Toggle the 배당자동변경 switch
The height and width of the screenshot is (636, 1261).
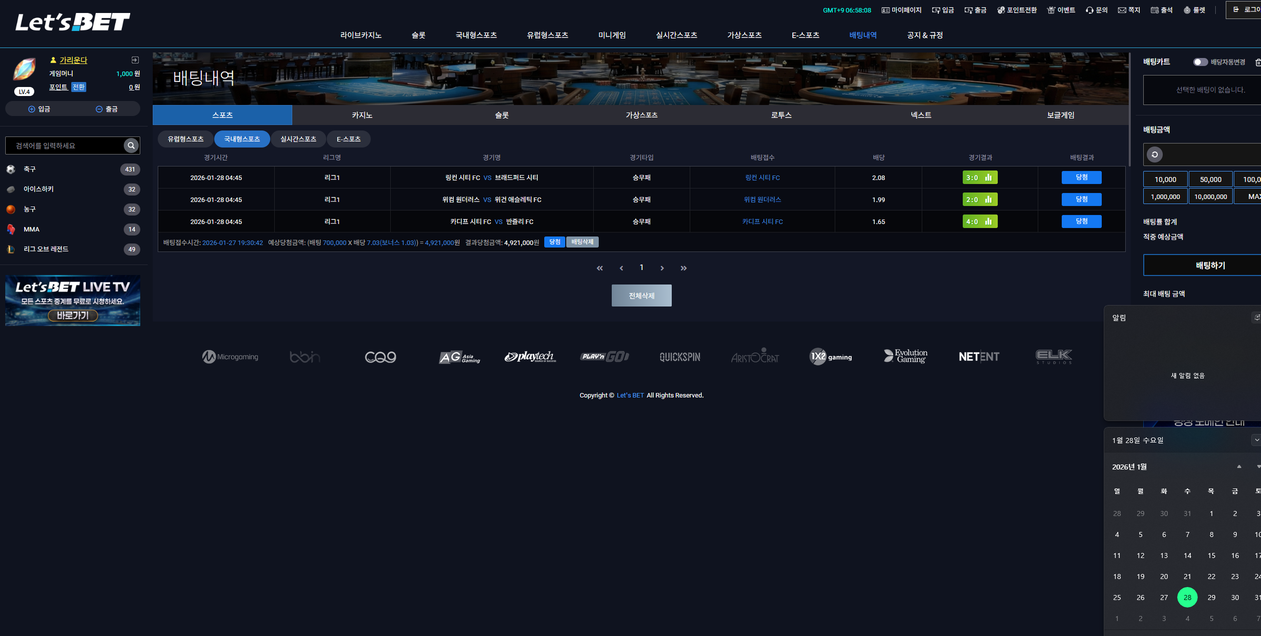click(1200, 62)
